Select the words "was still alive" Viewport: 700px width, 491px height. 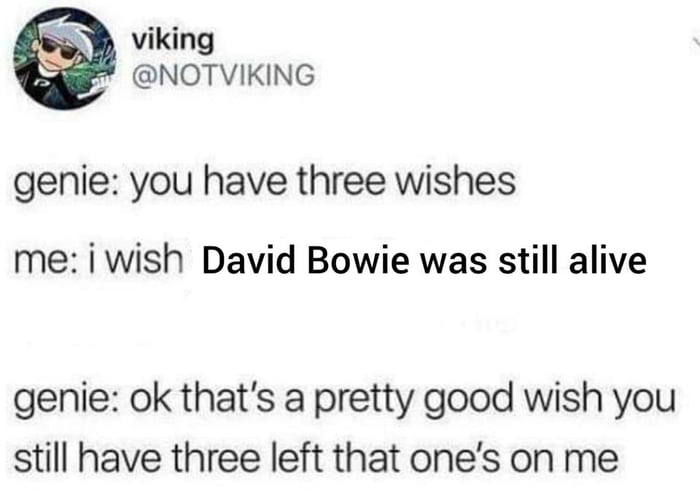[534, 261]
